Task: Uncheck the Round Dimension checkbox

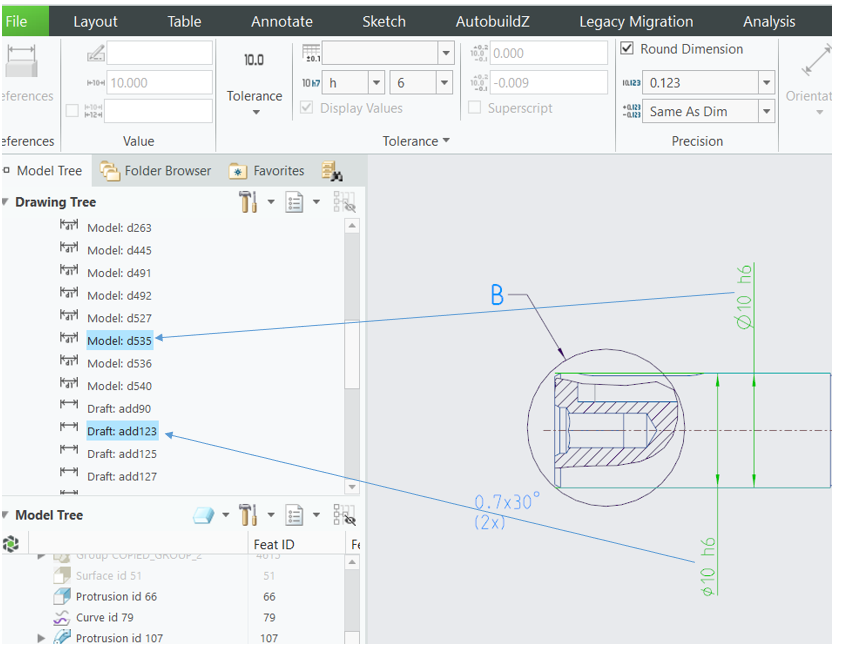Action: 628,49
